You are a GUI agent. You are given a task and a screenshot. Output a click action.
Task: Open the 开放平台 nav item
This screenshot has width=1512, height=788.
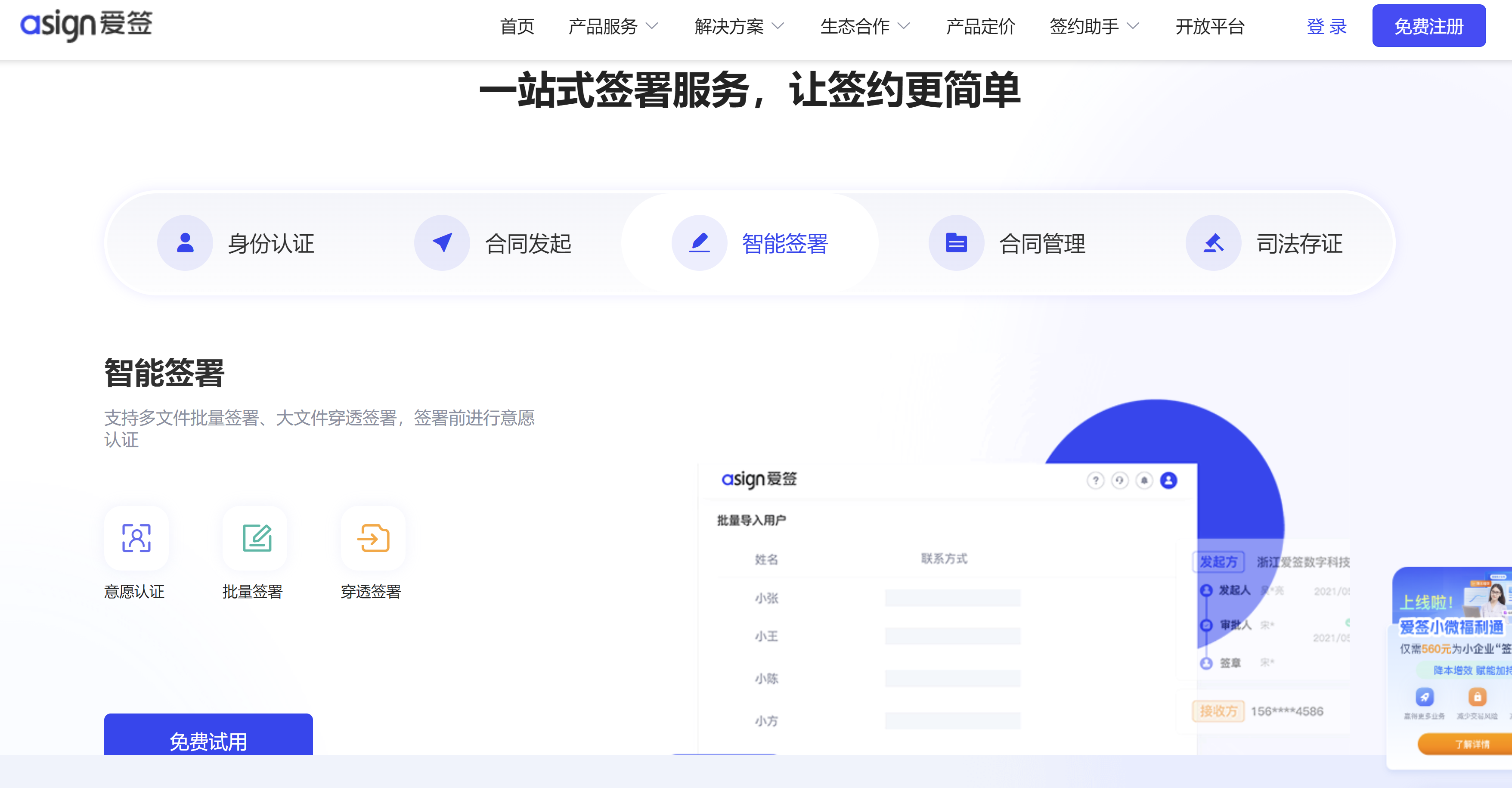pos(1210,26)
